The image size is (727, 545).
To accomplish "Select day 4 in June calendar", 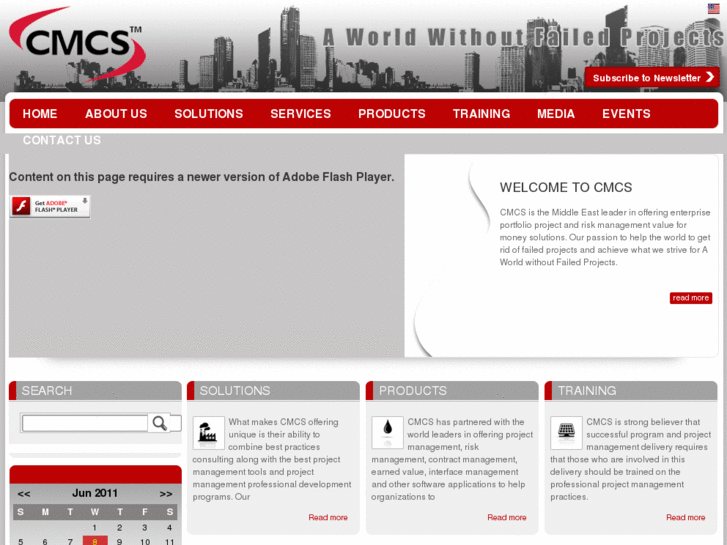I will pos(169,527).
